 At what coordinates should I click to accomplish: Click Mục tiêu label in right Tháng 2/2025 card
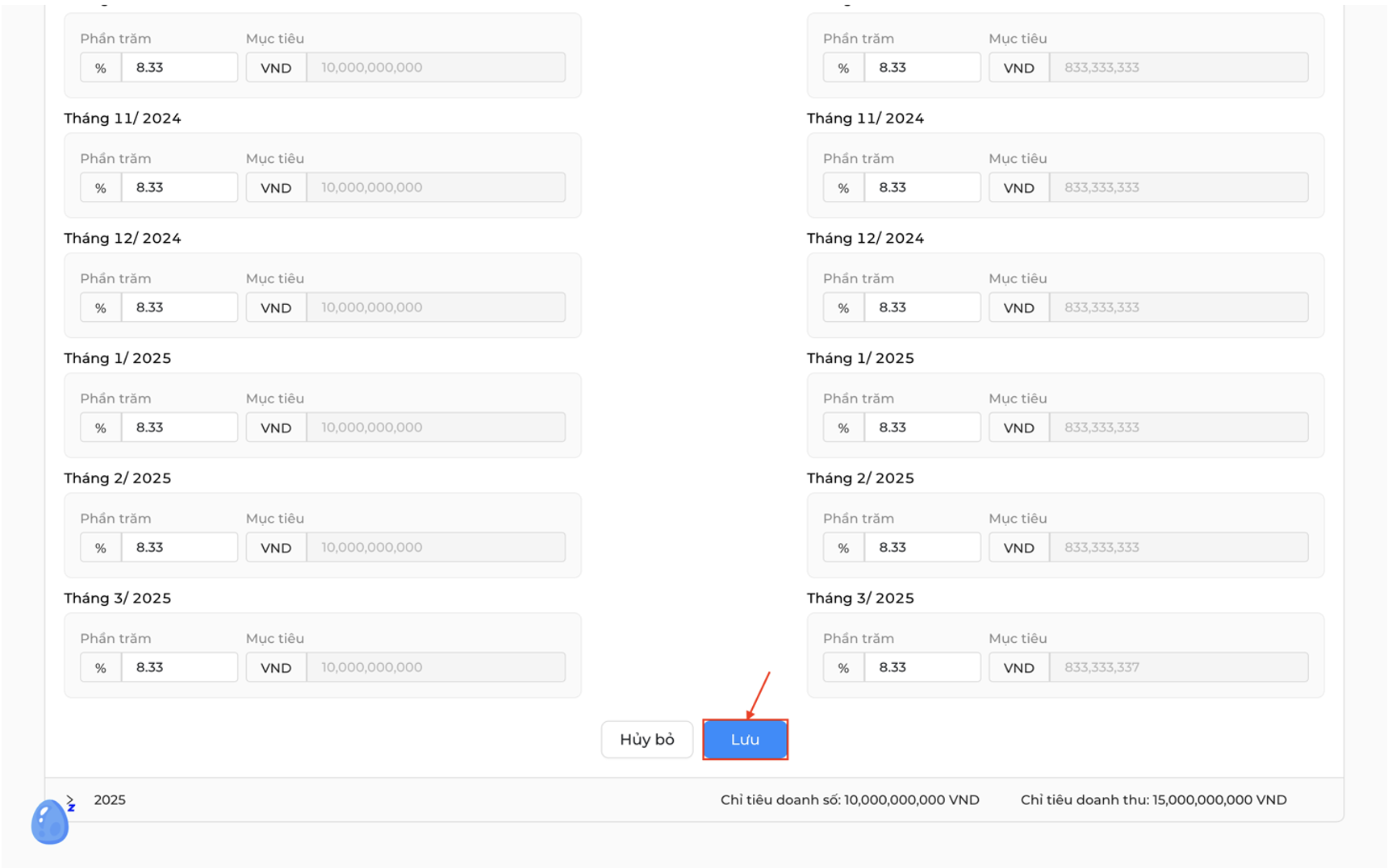coord(1018,519)
